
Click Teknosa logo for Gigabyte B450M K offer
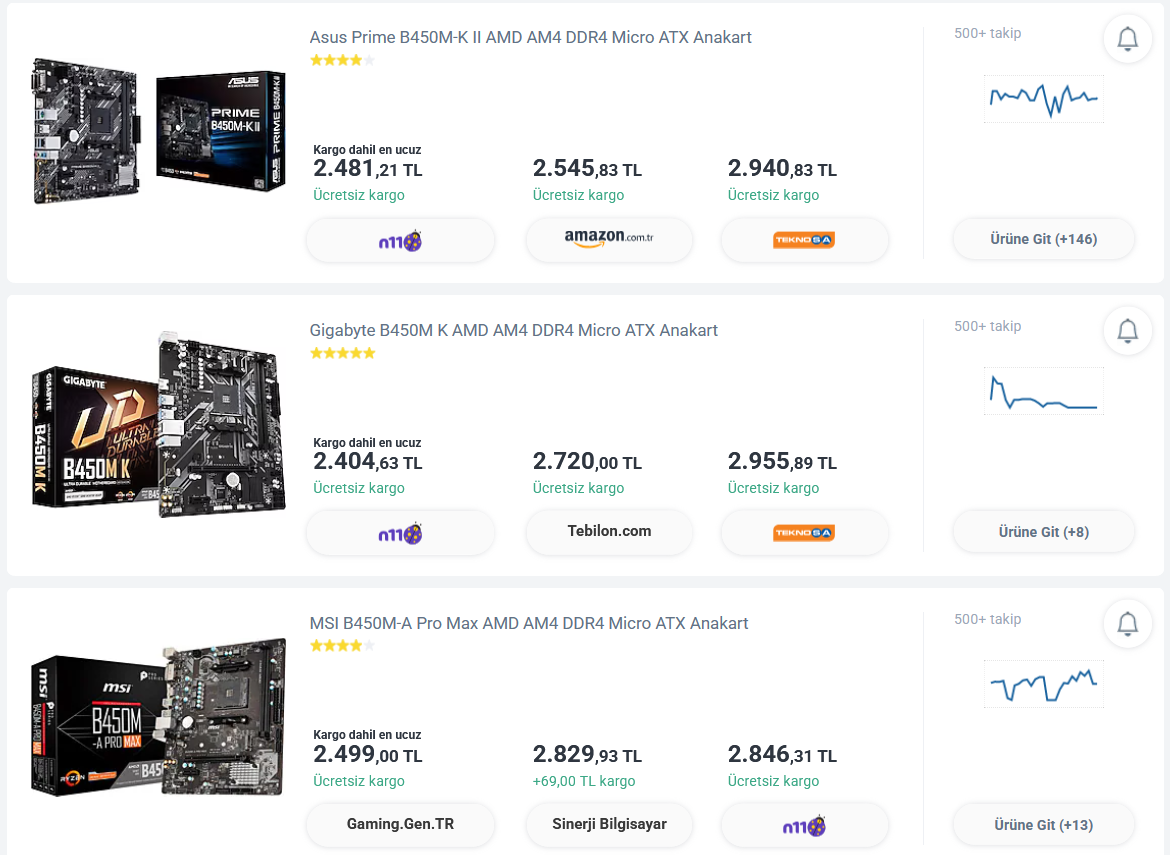click(804, 533)
